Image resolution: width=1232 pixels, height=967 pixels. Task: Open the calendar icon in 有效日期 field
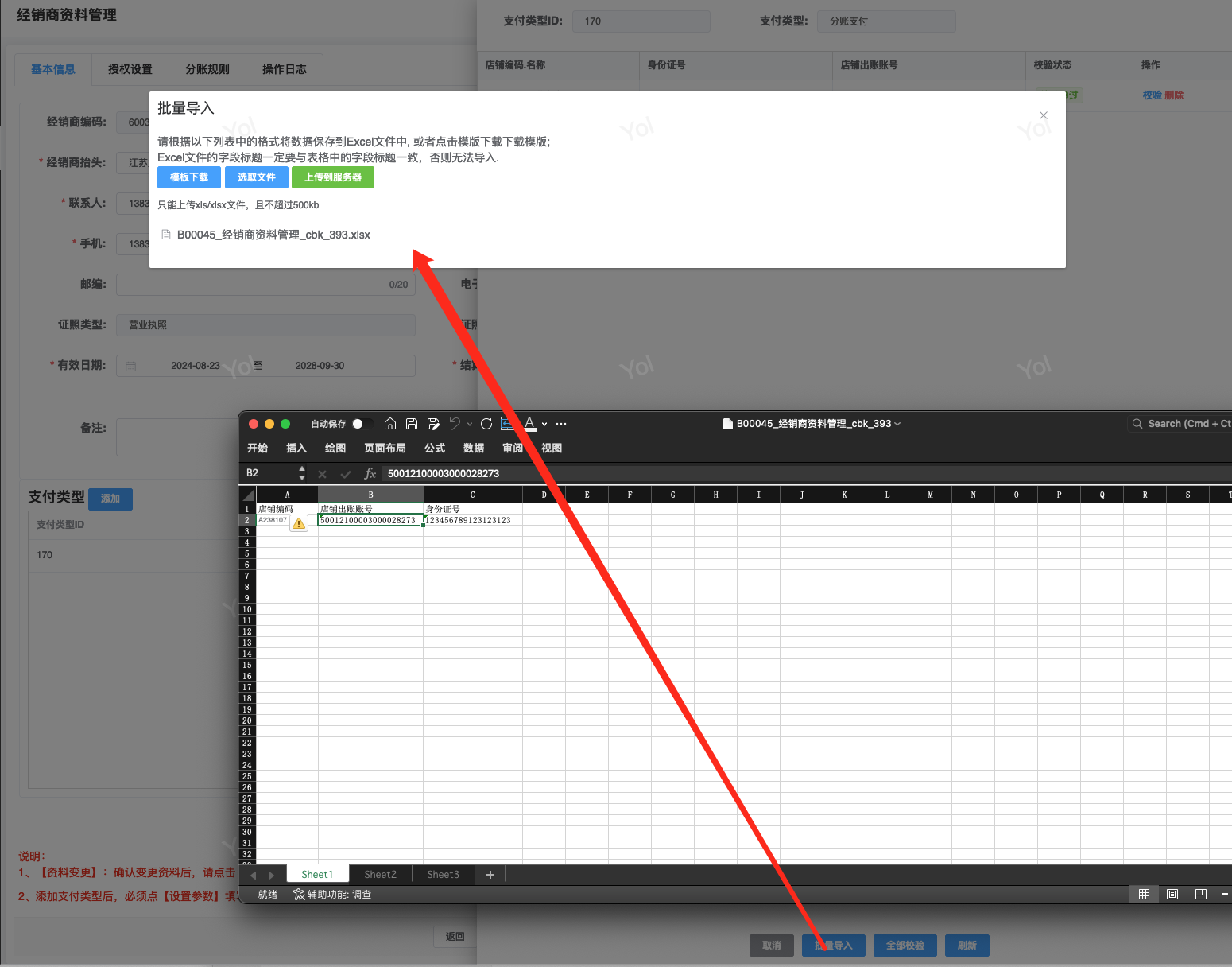tap(131, 366)
